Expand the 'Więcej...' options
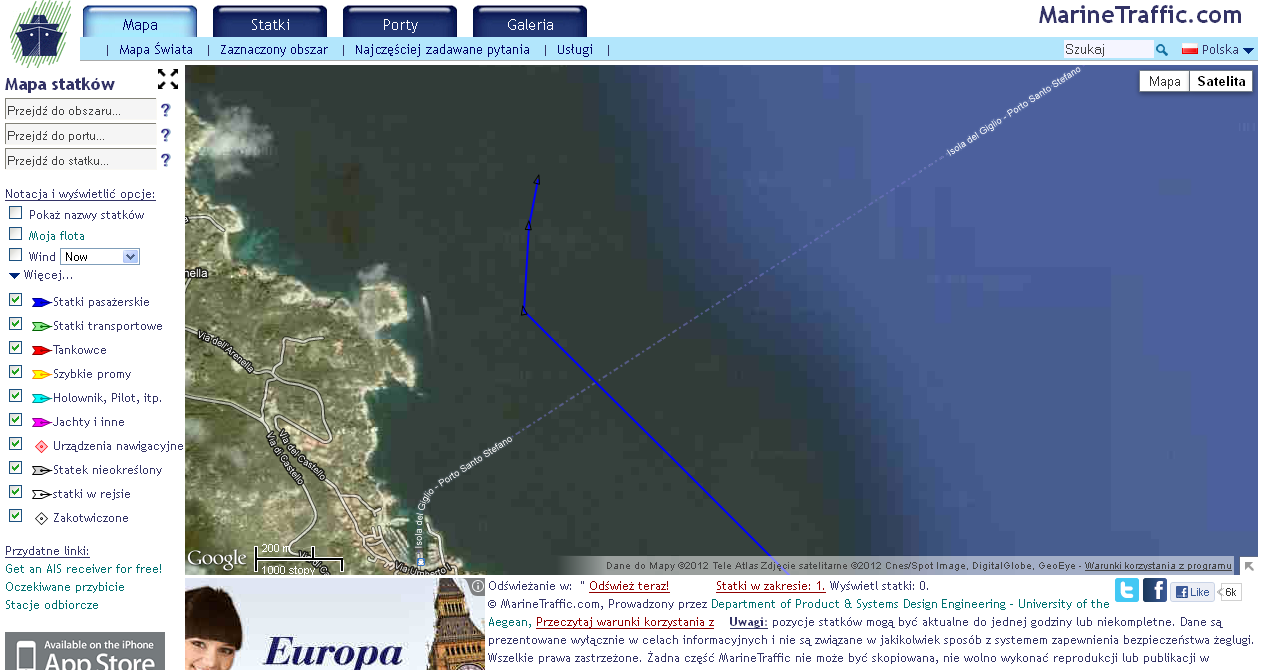 tap(40, 275)
